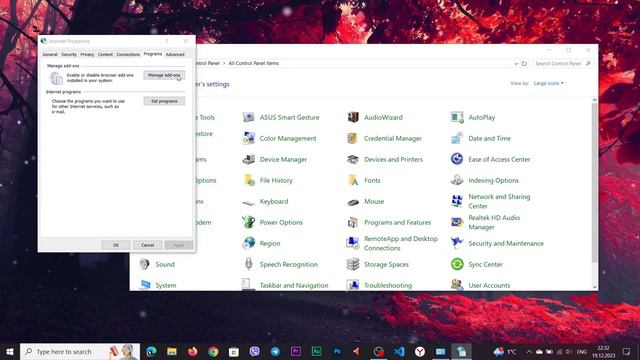The height and width of the screenshot is (360, 640).
Task: Click the taskbar search box
Action: (x=80, y=351)
